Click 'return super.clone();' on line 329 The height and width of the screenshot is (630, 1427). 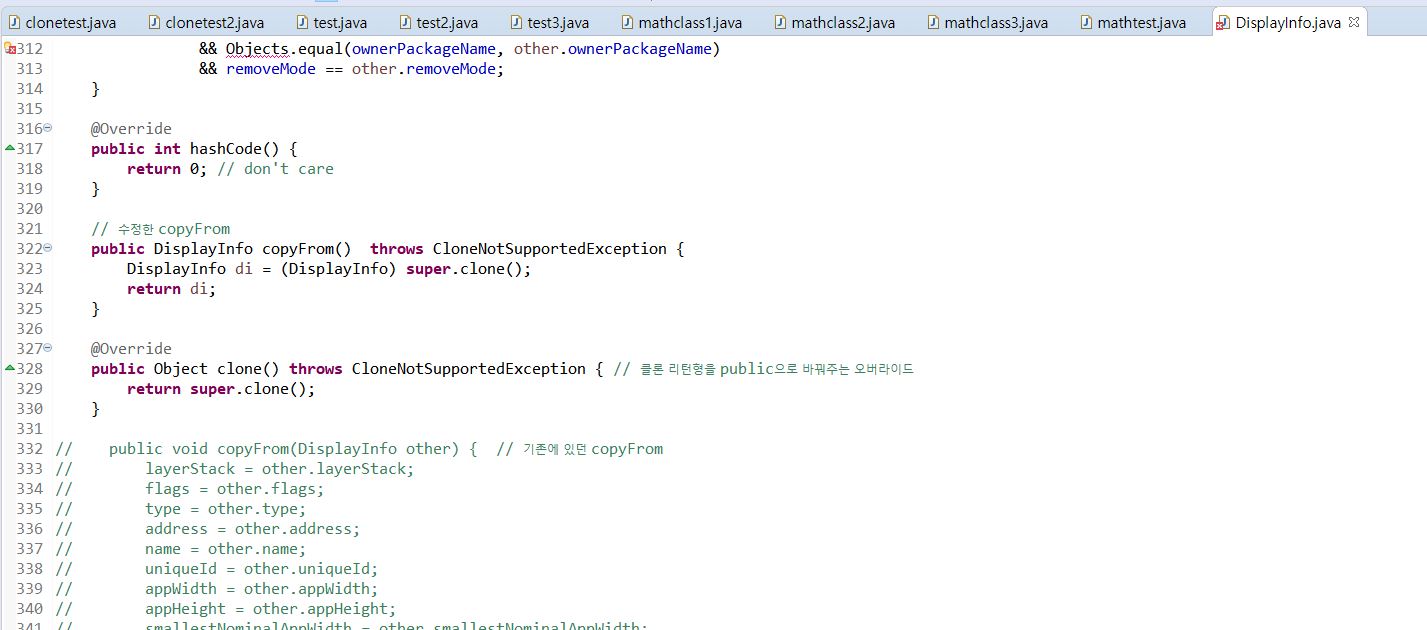click(221, 388)
